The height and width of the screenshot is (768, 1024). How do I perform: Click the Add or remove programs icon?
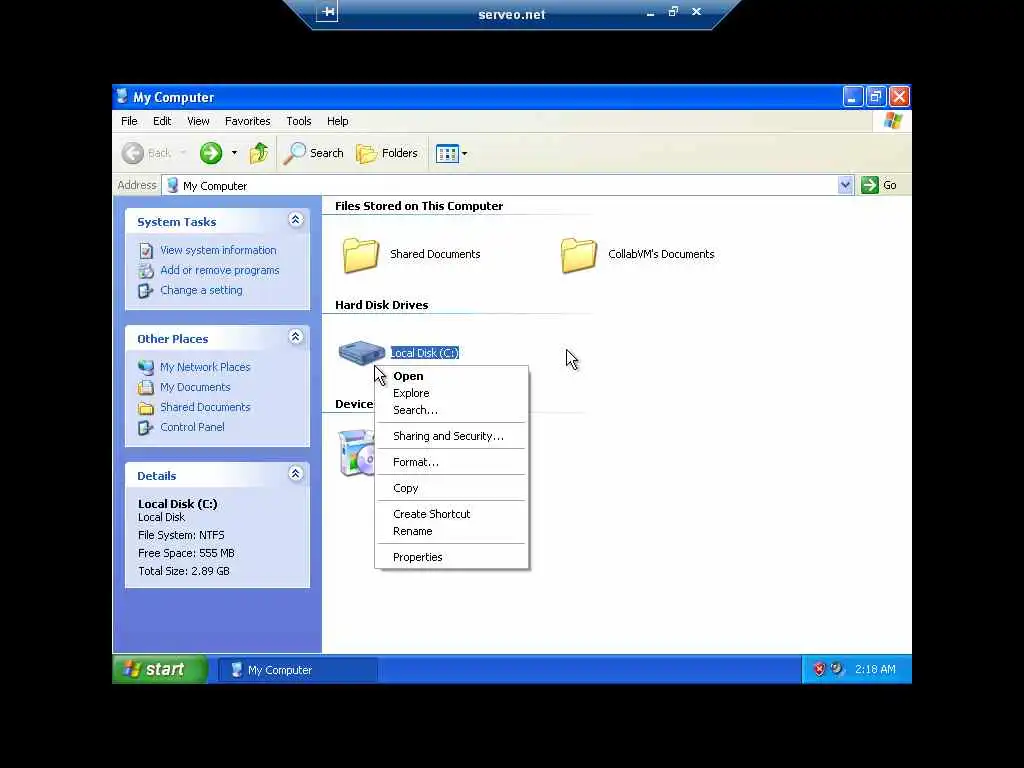click(x=146, y=270)
